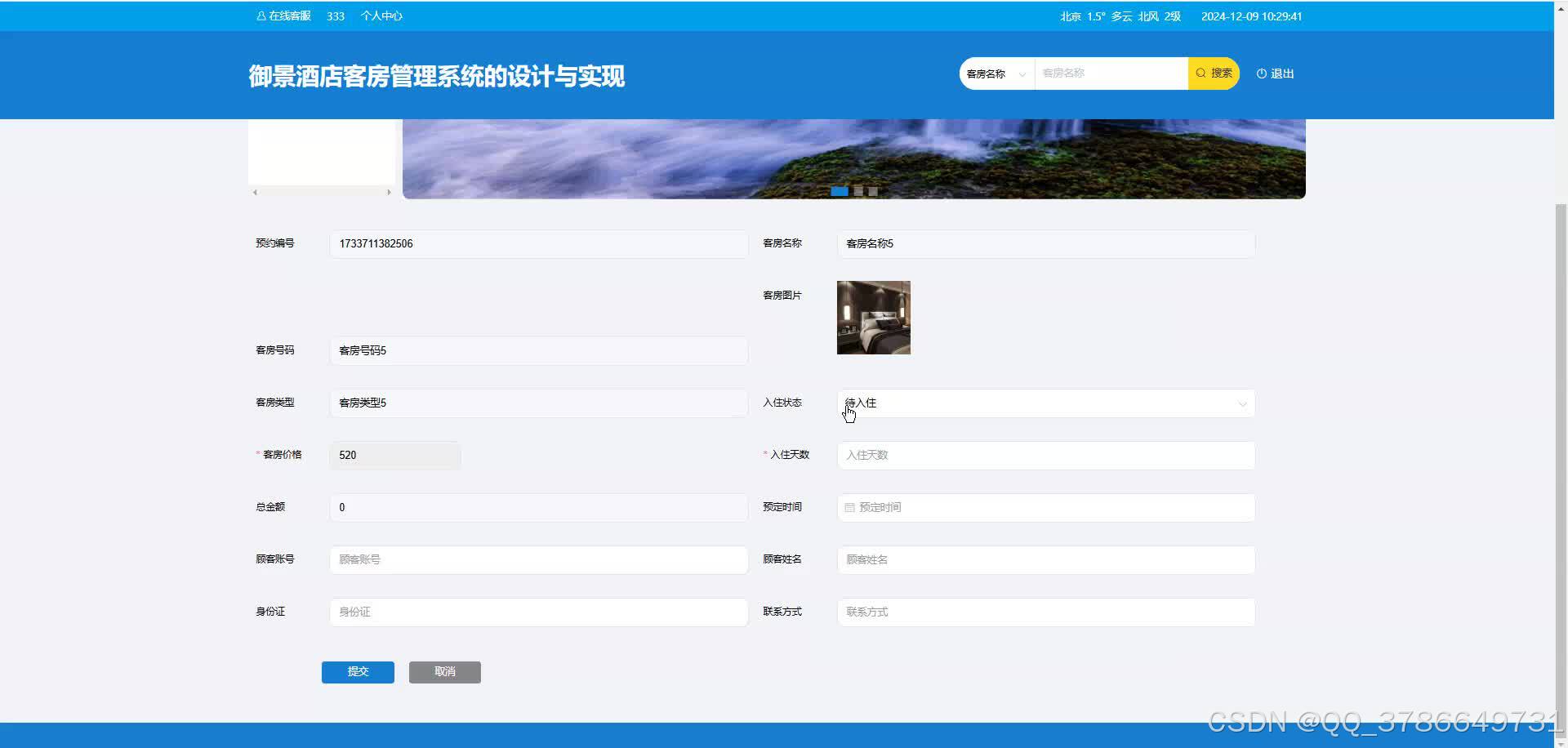The height and width of the screenshot is (748, 1568).
Task: Select second carousel indicator dot
Action: (858, 191)
